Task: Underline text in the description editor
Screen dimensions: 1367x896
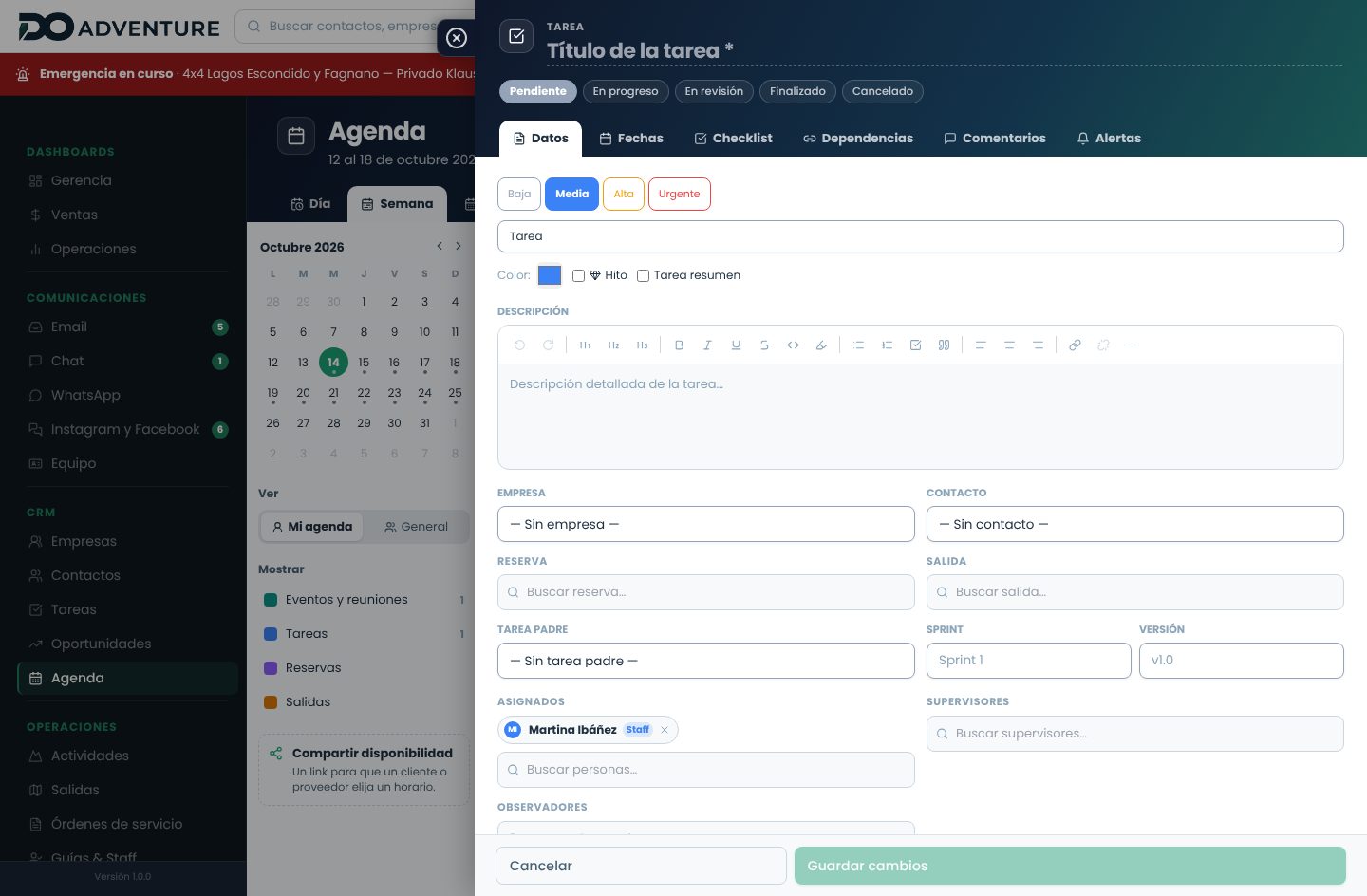Action: (736, 345)
